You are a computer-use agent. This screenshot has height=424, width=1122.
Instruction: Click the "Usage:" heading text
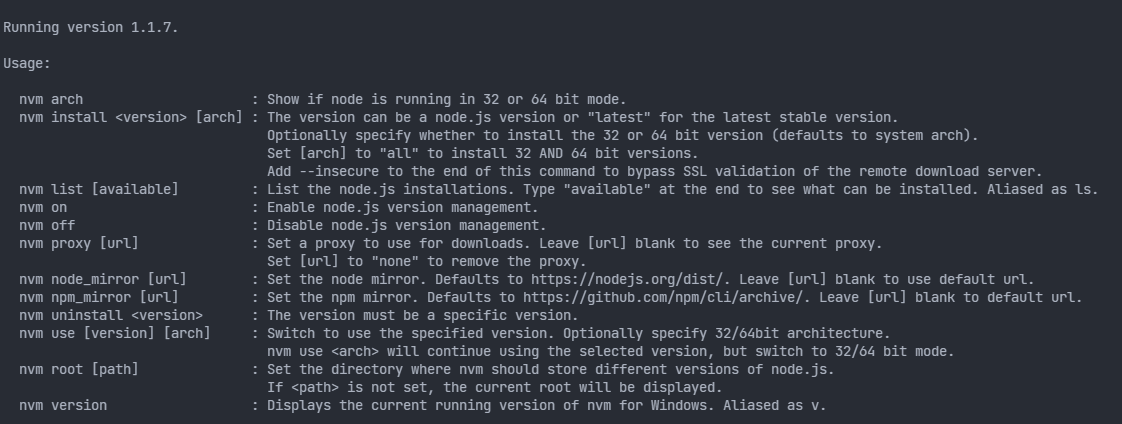27,63
